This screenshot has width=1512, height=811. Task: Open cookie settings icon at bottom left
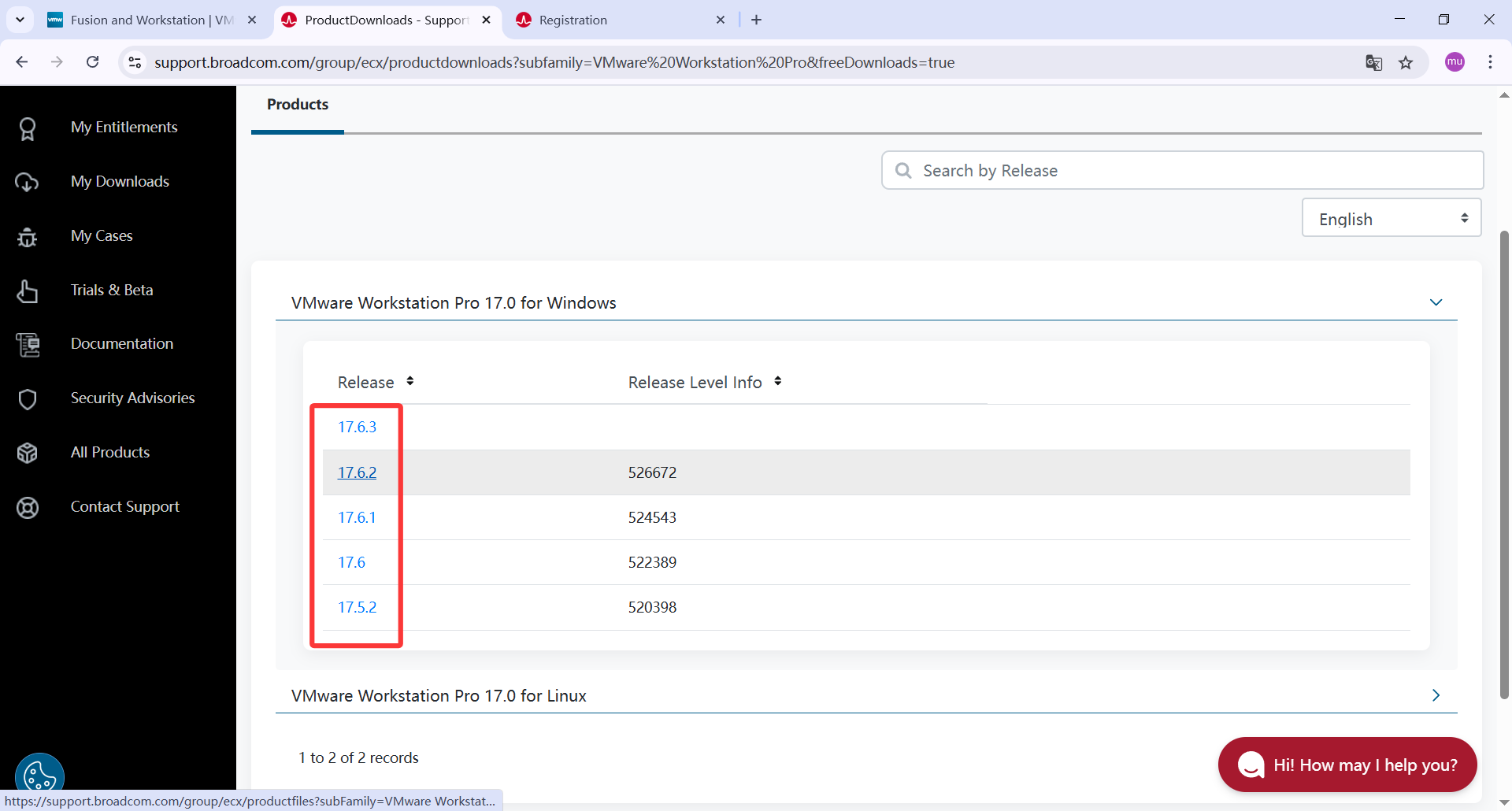(39, 776)
